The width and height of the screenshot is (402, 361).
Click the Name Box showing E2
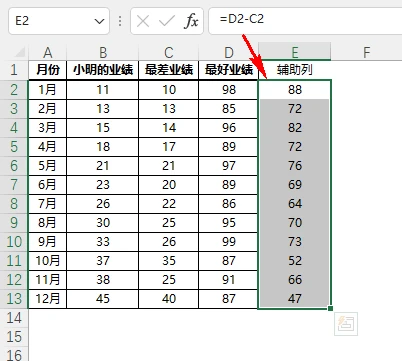[59, 21]
